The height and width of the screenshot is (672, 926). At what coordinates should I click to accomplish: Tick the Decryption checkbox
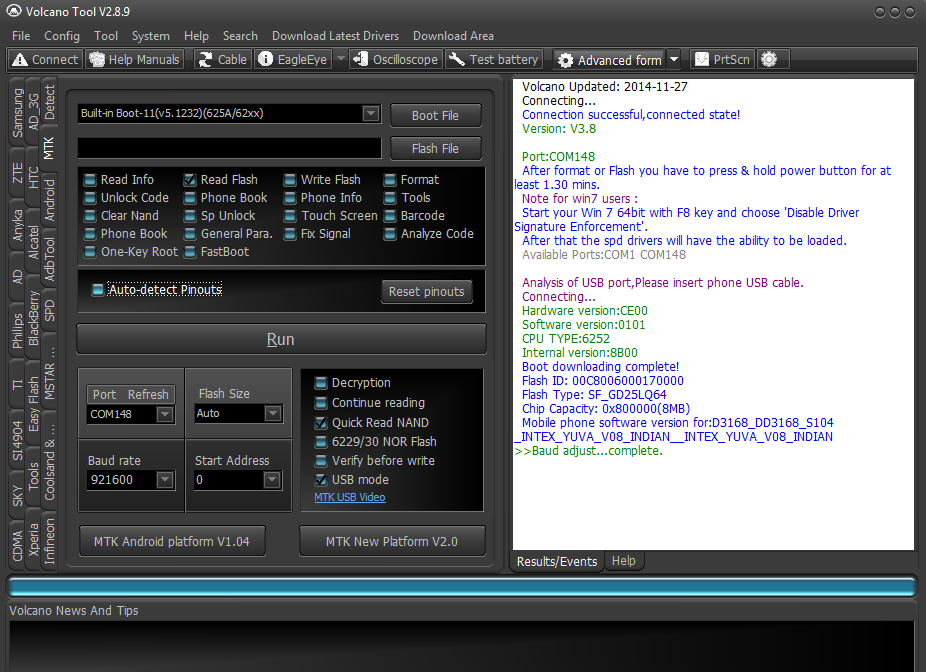tap(321, 383)
